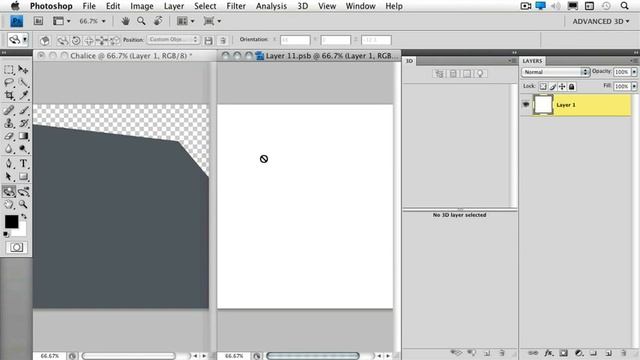Select the Dodge tool
This screenshot has width=640, height=360.
[23, 149]
